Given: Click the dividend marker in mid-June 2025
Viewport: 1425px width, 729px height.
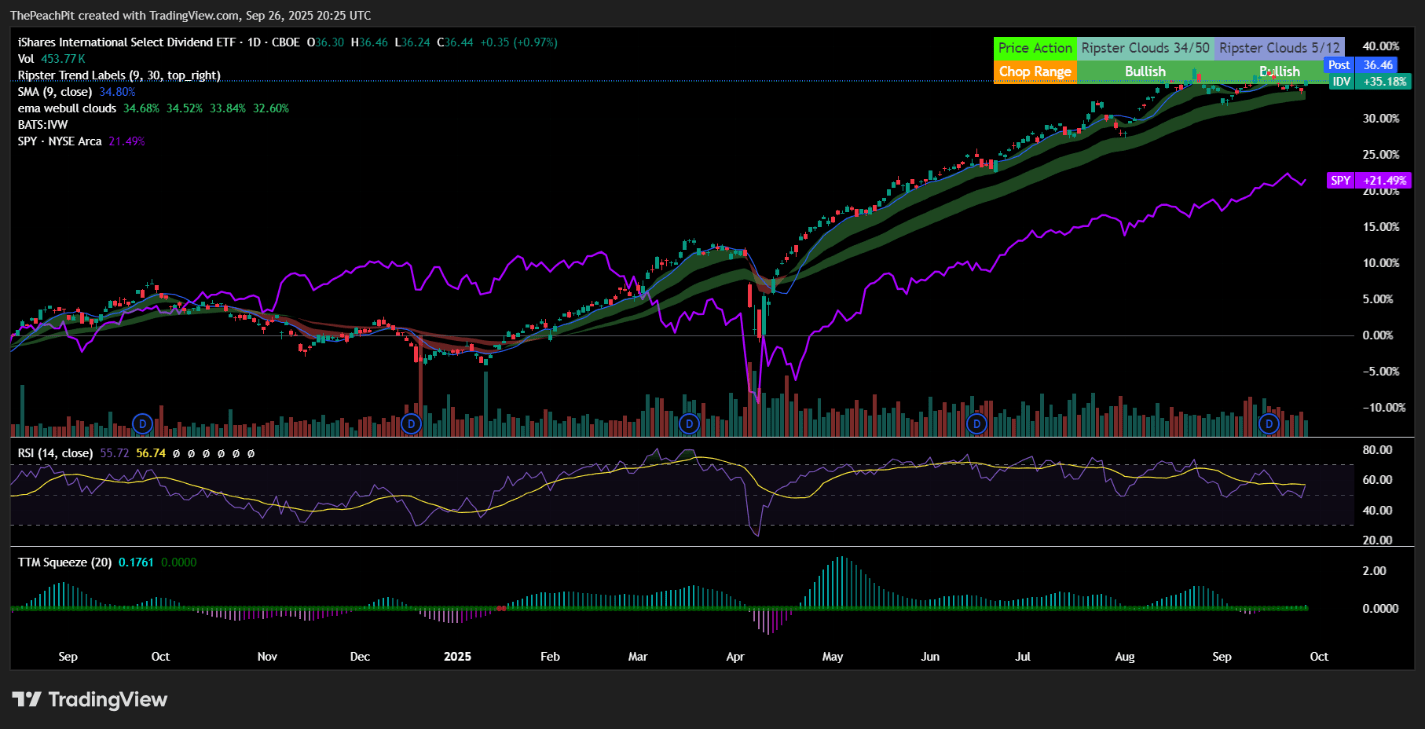Looking at the screenshot, I should click(977, 424).
